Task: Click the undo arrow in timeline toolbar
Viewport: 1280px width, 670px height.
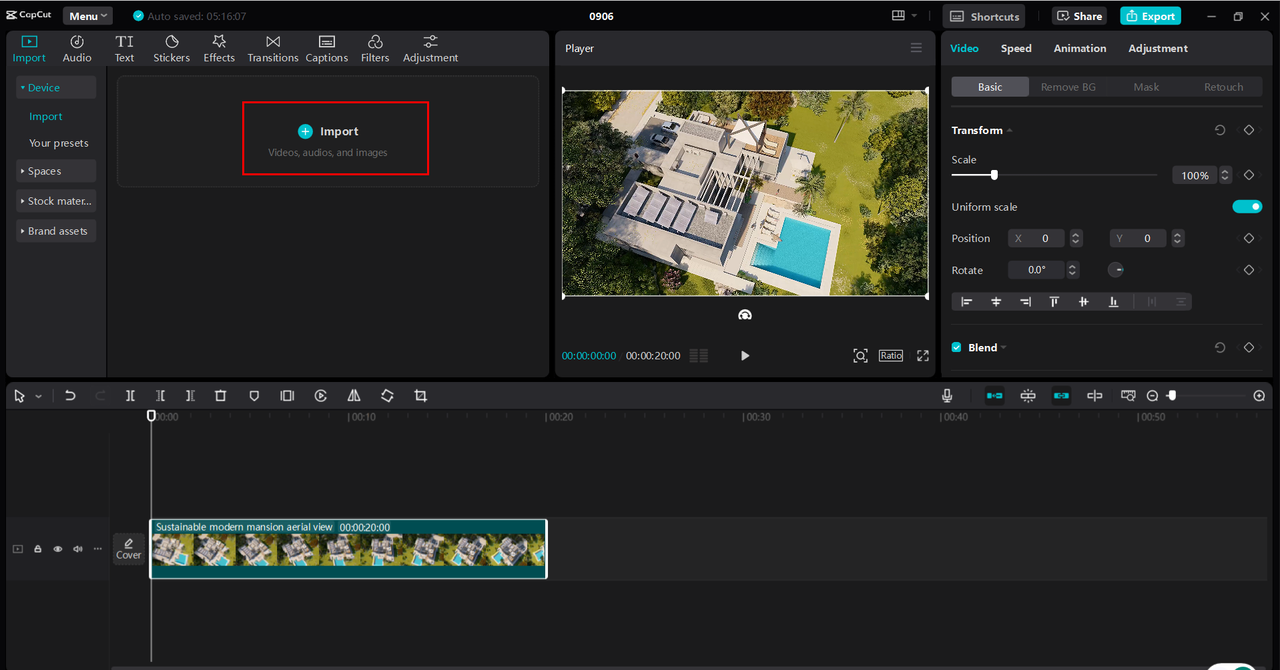Action: (70, 396)
